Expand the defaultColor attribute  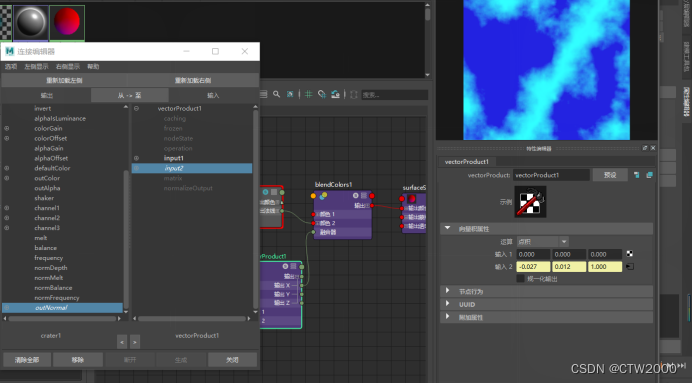(7, 168)
